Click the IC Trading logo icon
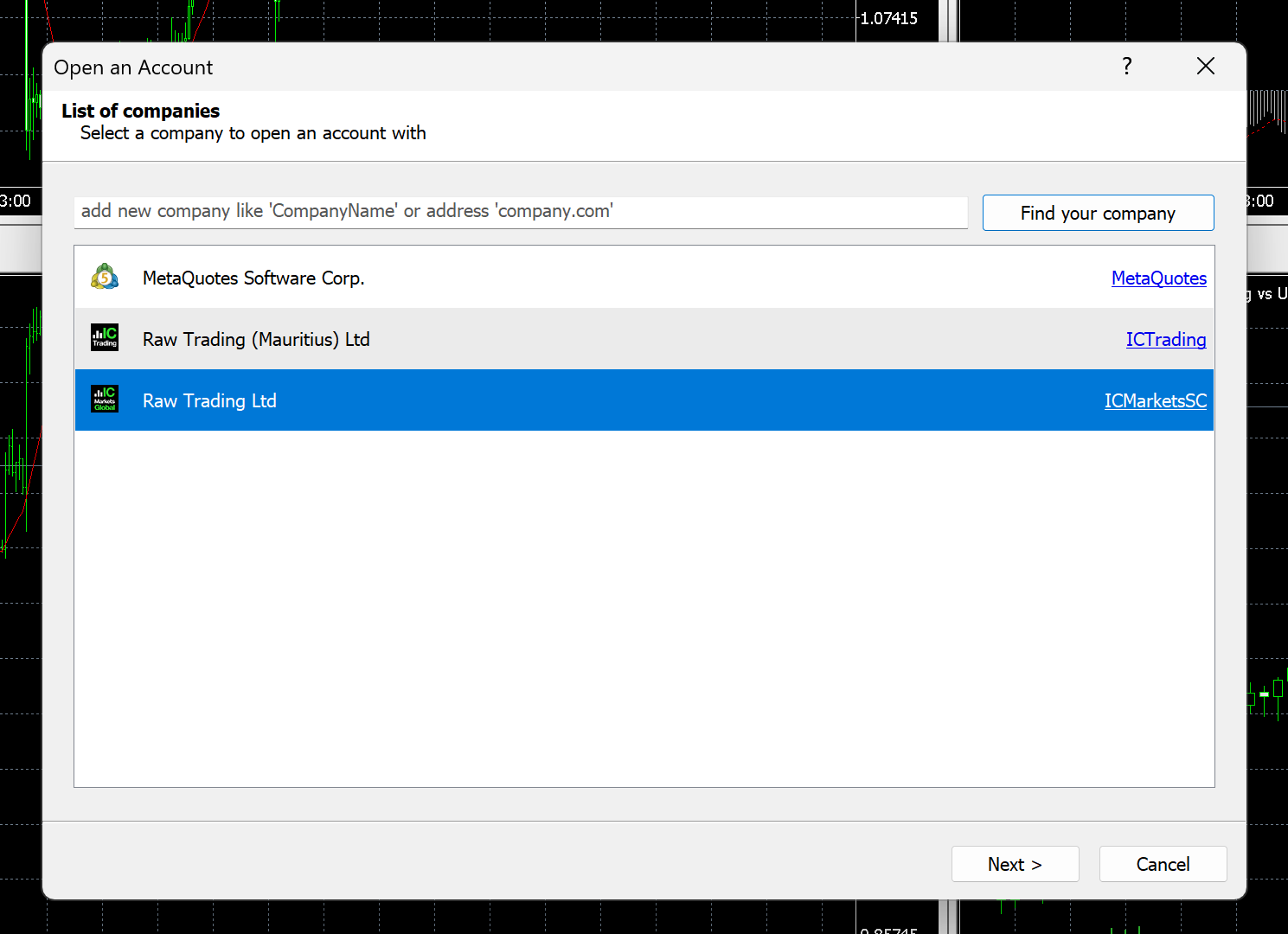Viewport: 1288px width, 934px height. 105,338
